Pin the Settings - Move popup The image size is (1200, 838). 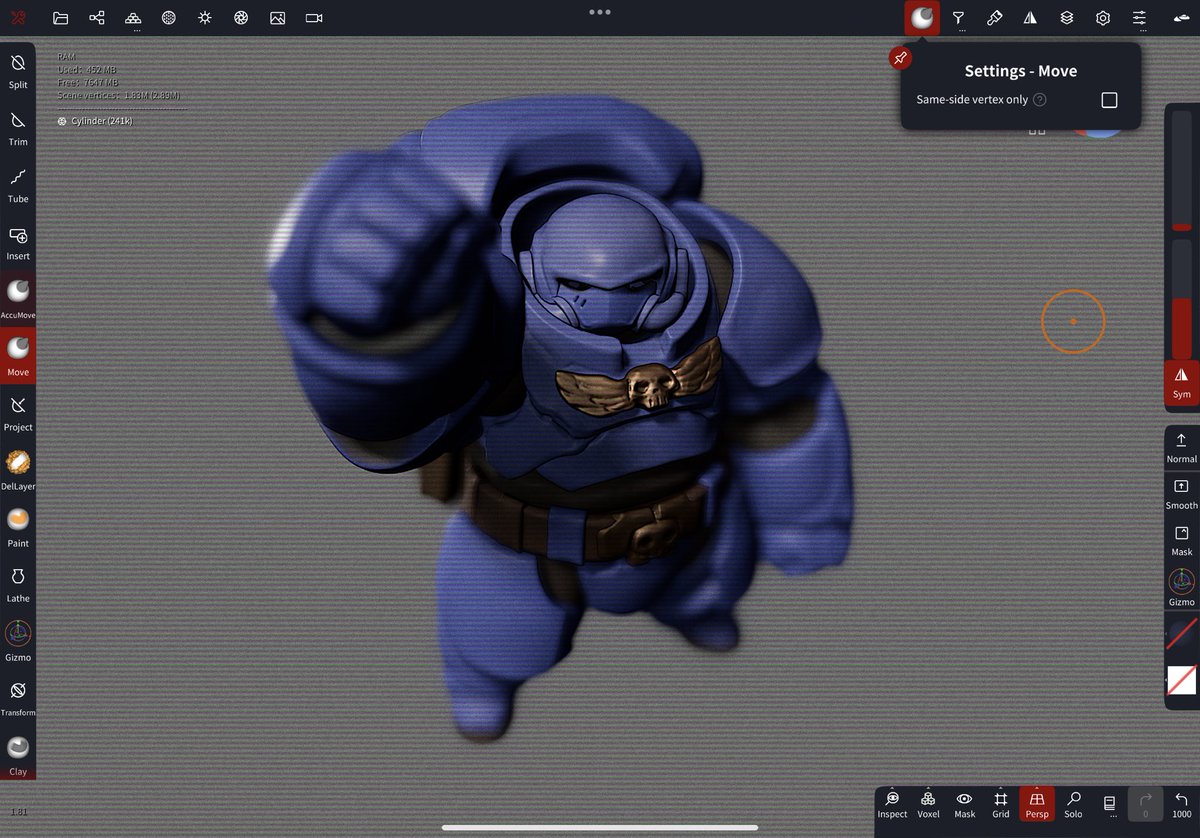900,58
